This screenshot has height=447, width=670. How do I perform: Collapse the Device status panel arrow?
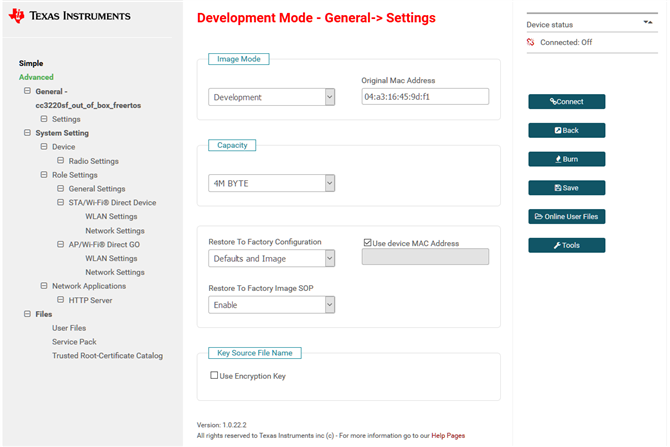[648, 20]
